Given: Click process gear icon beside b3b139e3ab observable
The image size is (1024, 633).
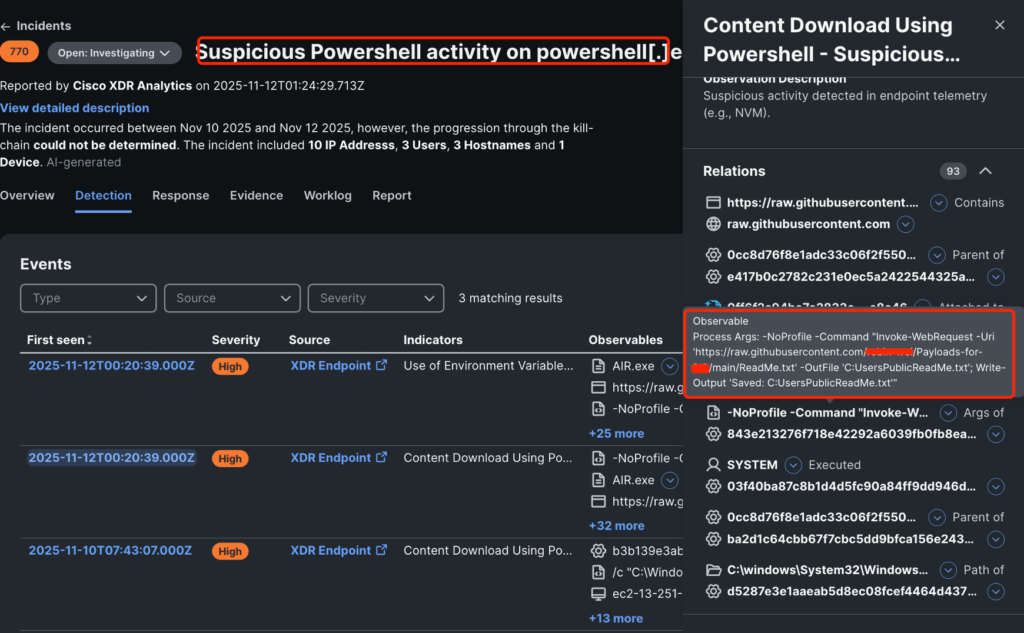Looking at the screenshot, I should point(599,550).
